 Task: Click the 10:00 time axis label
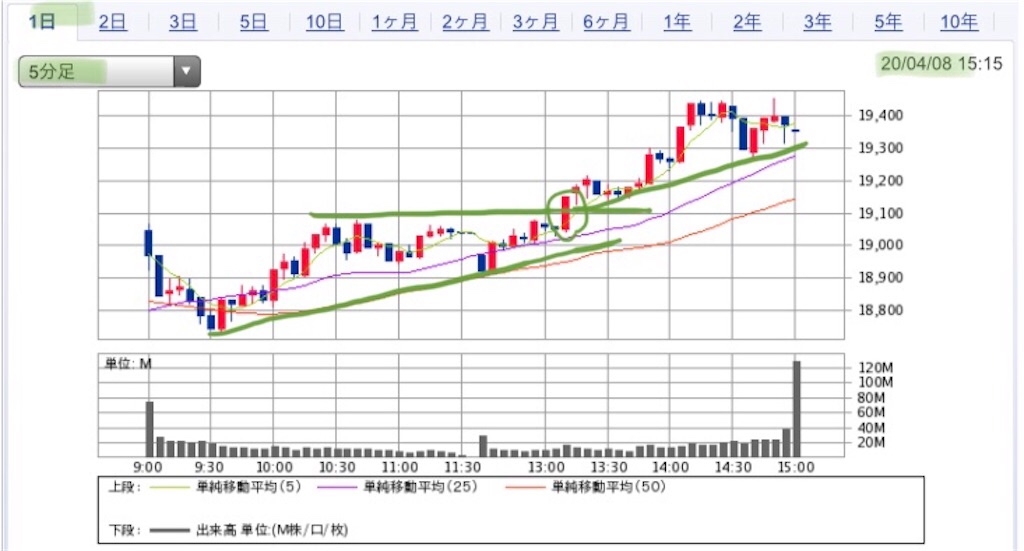274,467
